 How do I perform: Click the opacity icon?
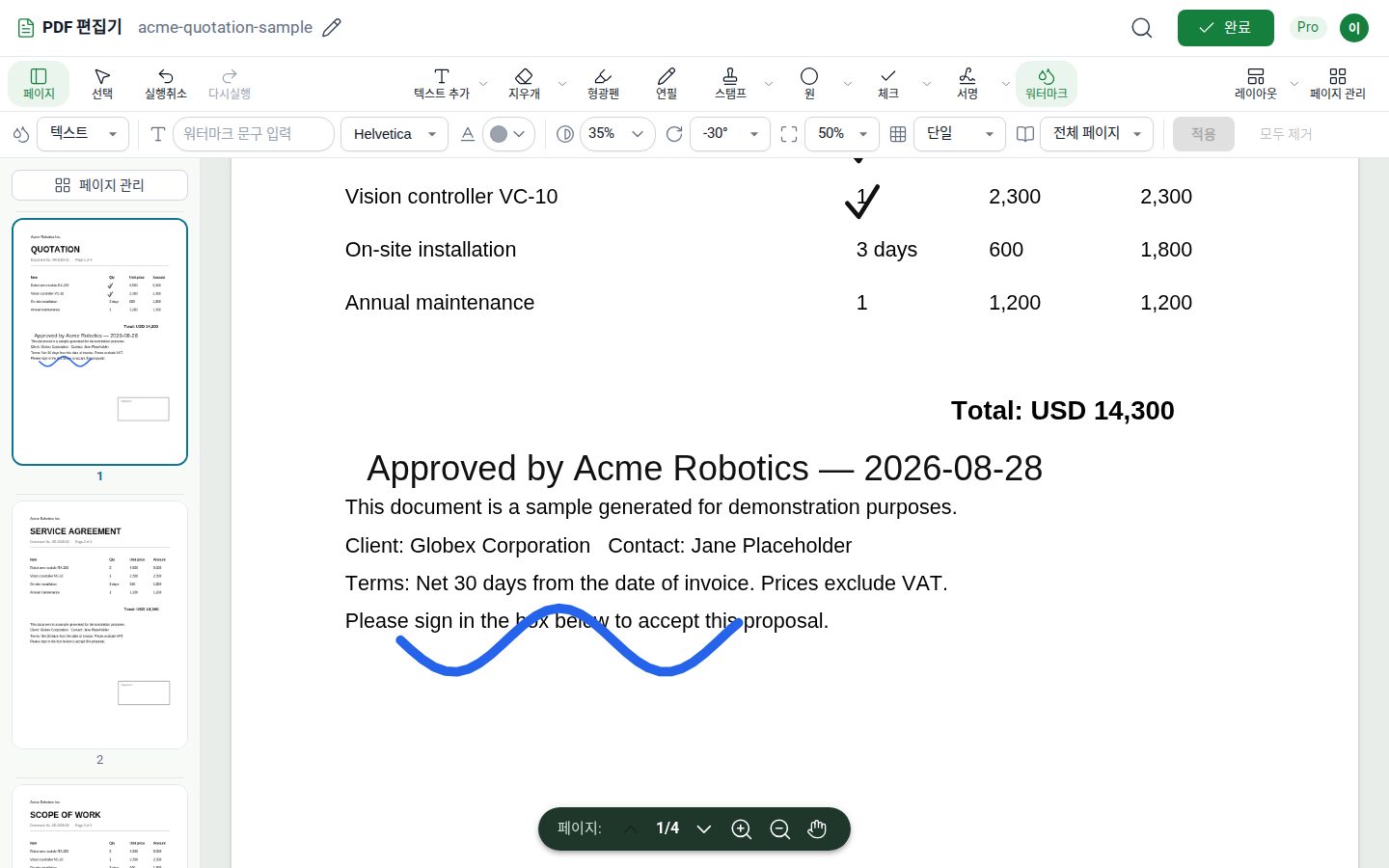[565, 134]
